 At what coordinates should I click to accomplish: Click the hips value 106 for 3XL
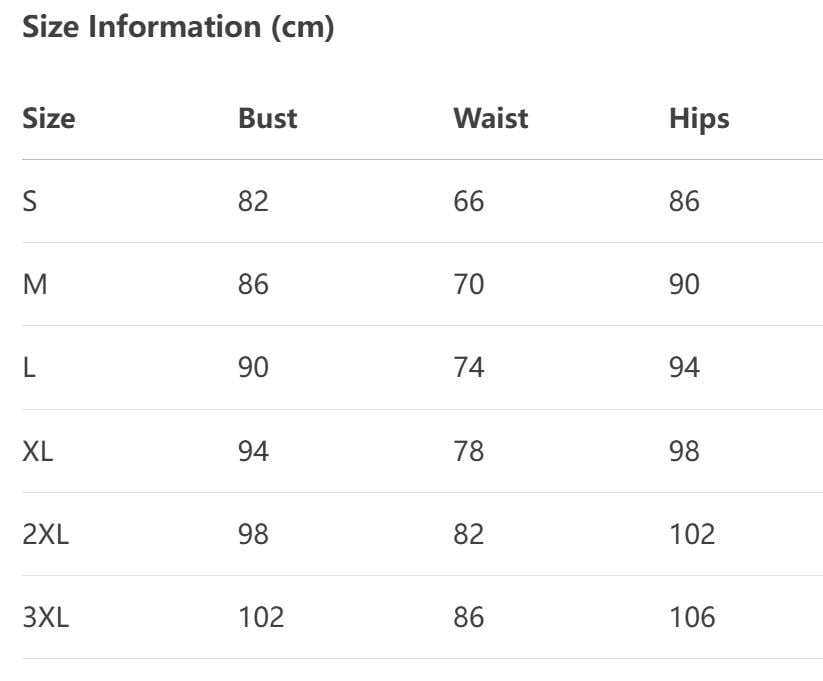[x=692, y=617]
